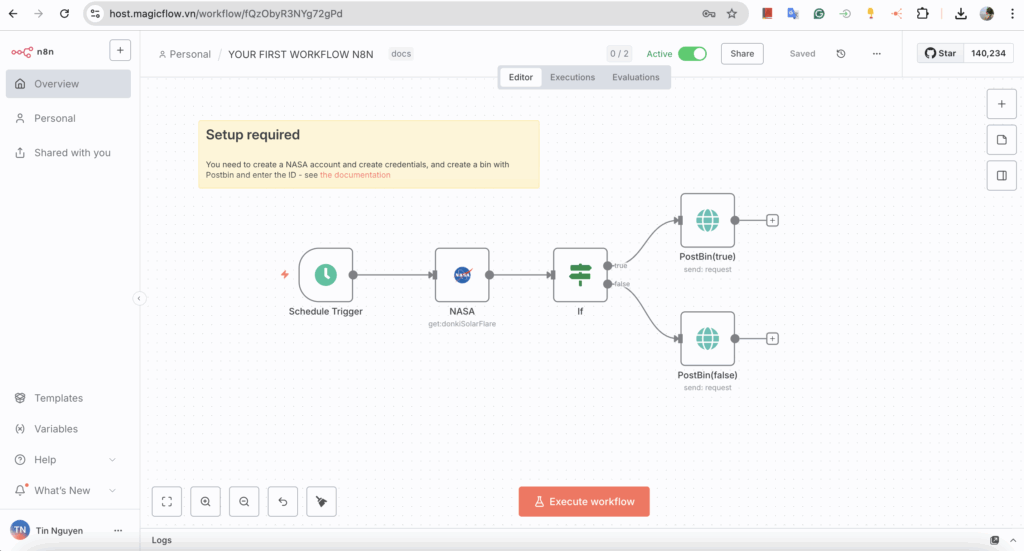Open workflow history clock icon

click(x=841, y=54)
